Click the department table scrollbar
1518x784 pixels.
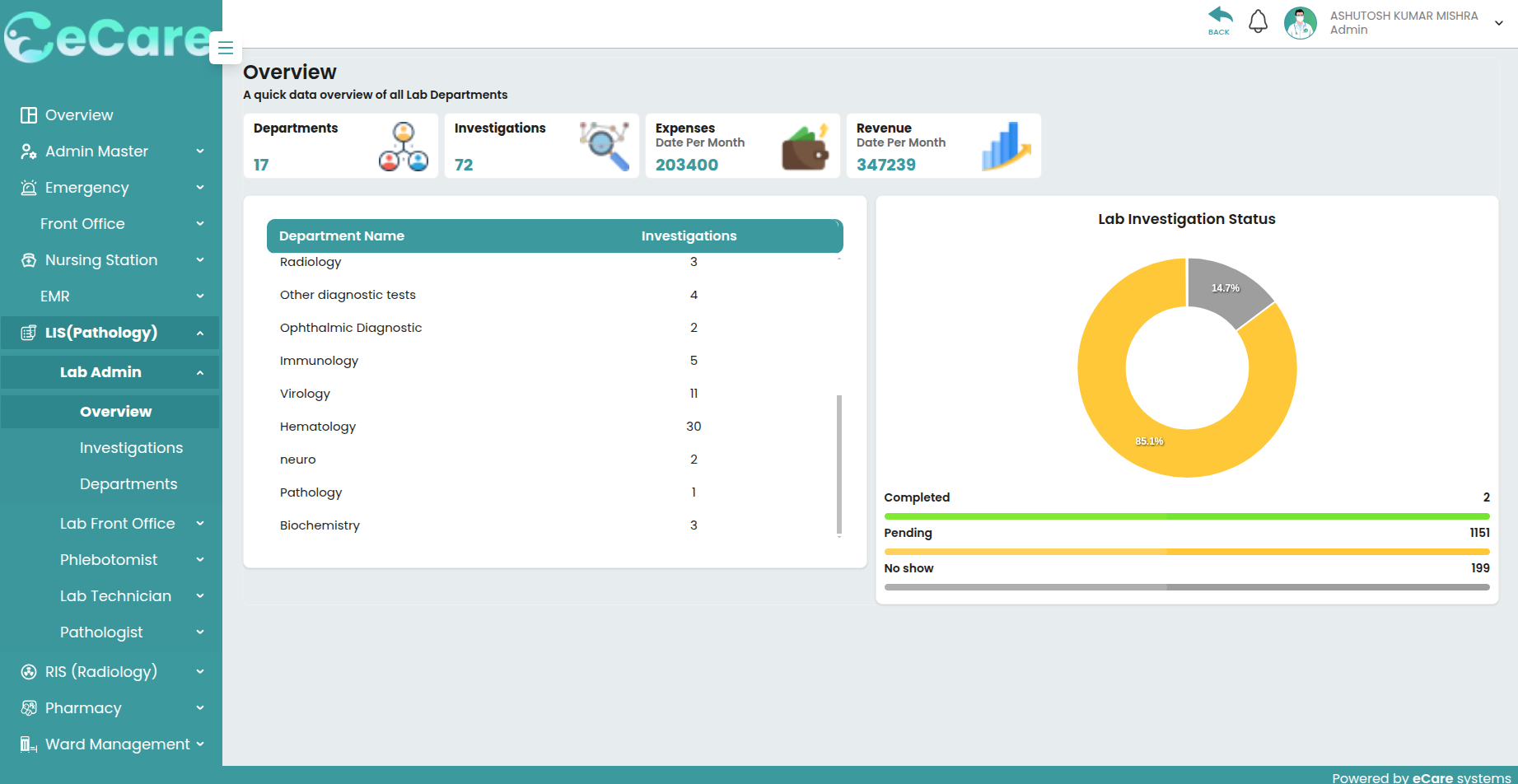[x=838, y=464]
